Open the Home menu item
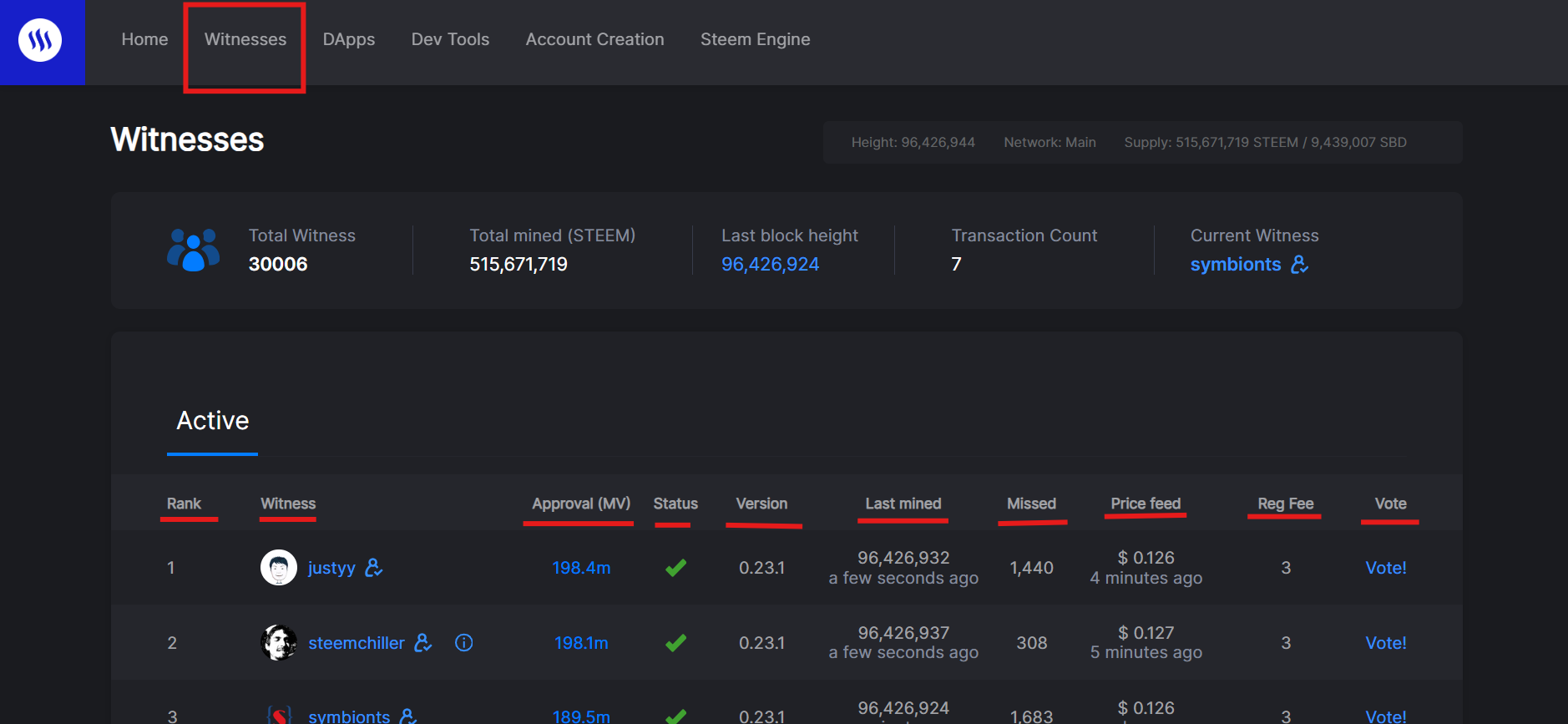 point(144,39)
